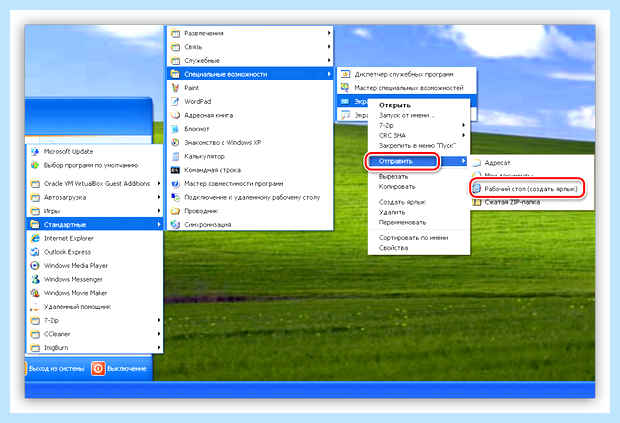Click the CCleaner folder icon

pos(35,334)
